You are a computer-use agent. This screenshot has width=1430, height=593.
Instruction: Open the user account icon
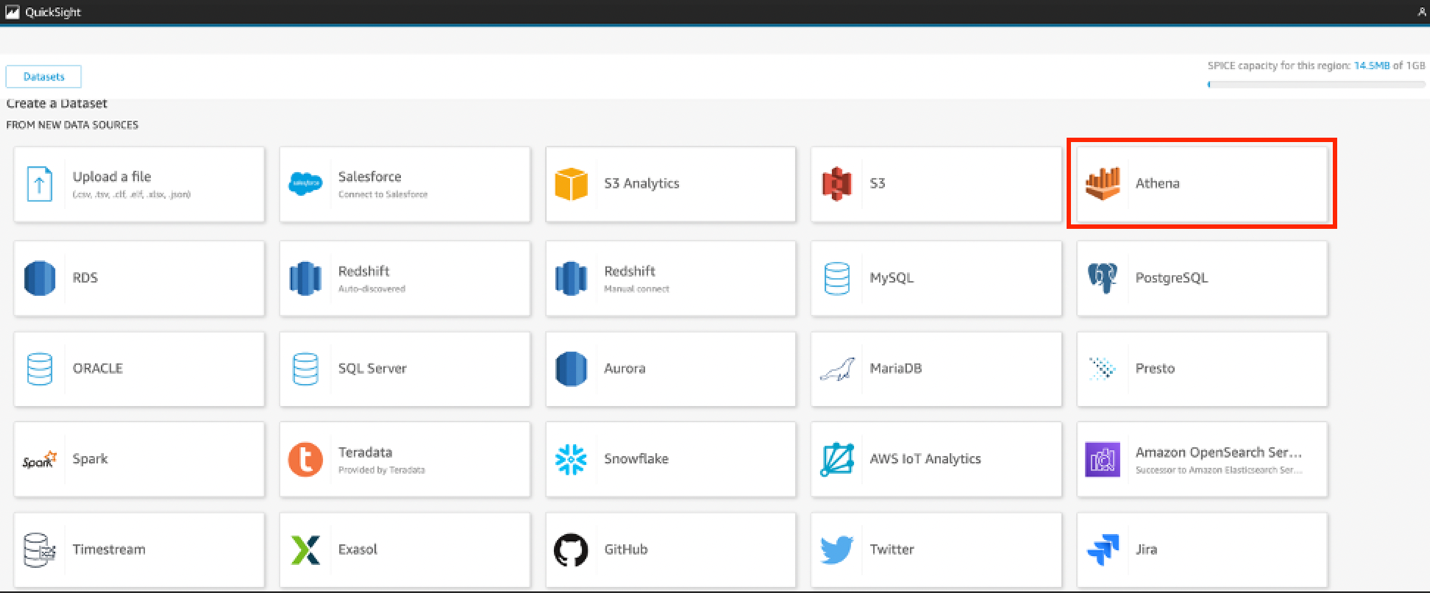tap(1422, 12)
